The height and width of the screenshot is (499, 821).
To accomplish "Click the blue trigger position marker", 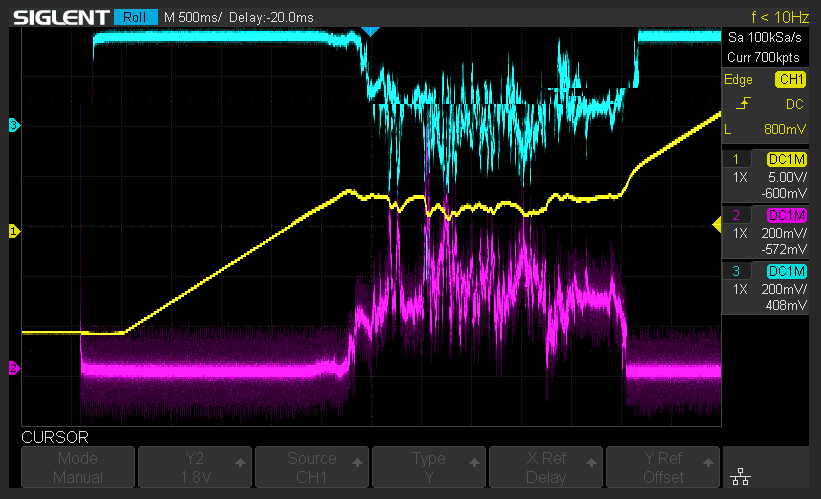I will point(370,32).
